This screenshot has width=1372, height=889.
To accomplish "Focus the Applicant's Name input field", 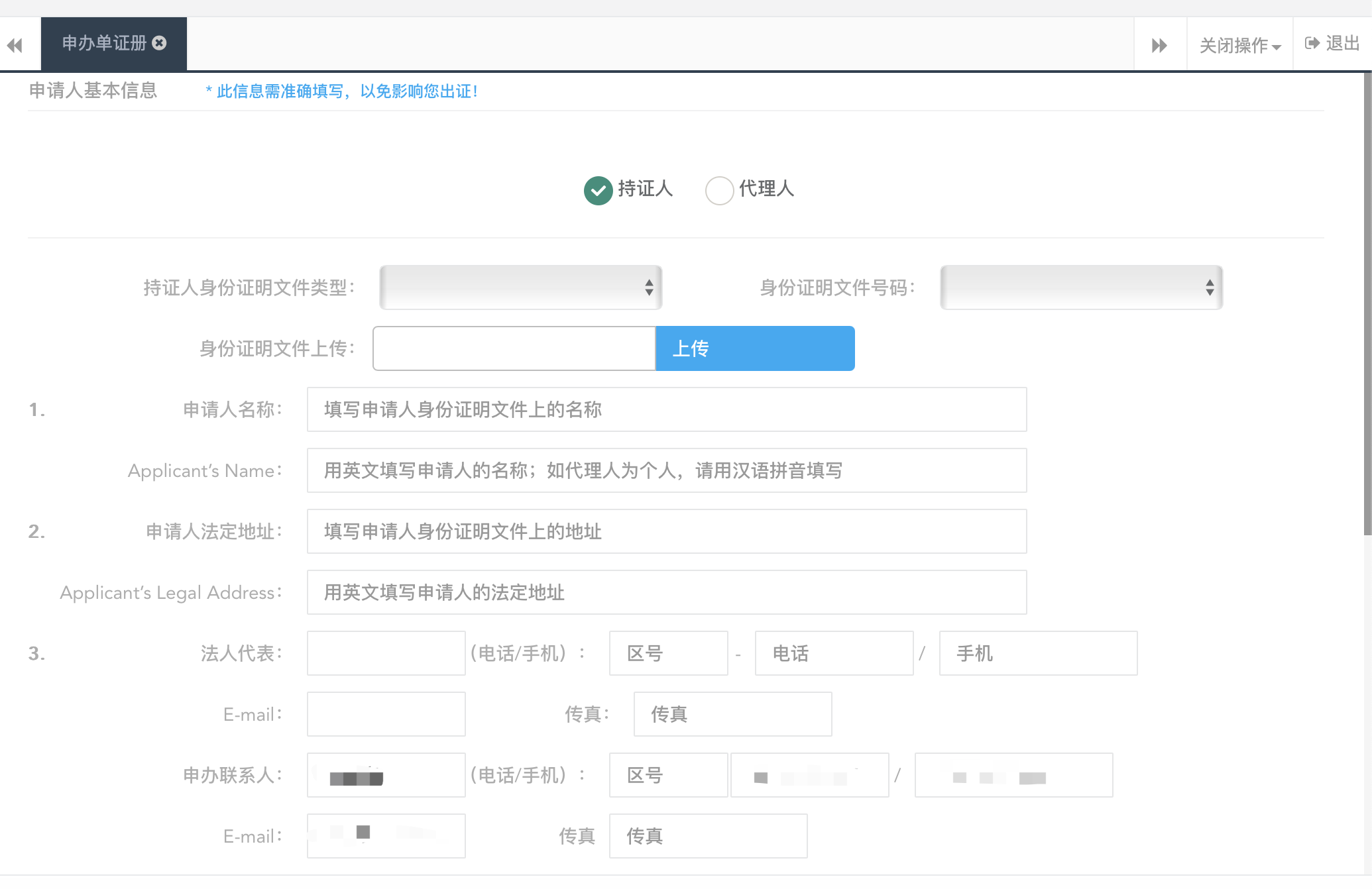I will click(666, 470).
